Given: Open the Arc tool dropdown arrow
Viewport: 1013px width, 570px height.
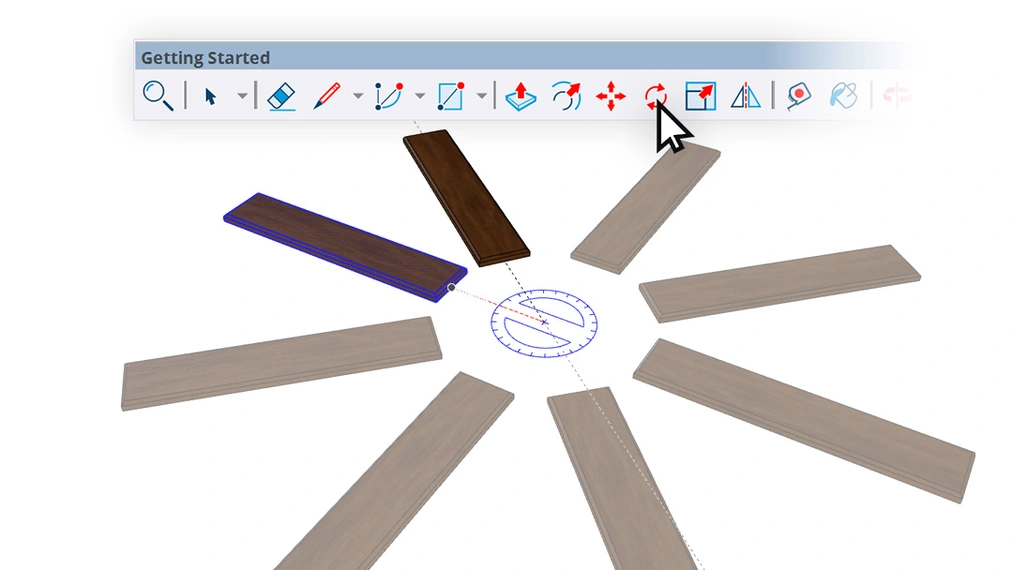Looking at the screenshot, I should tap(420, 96).
